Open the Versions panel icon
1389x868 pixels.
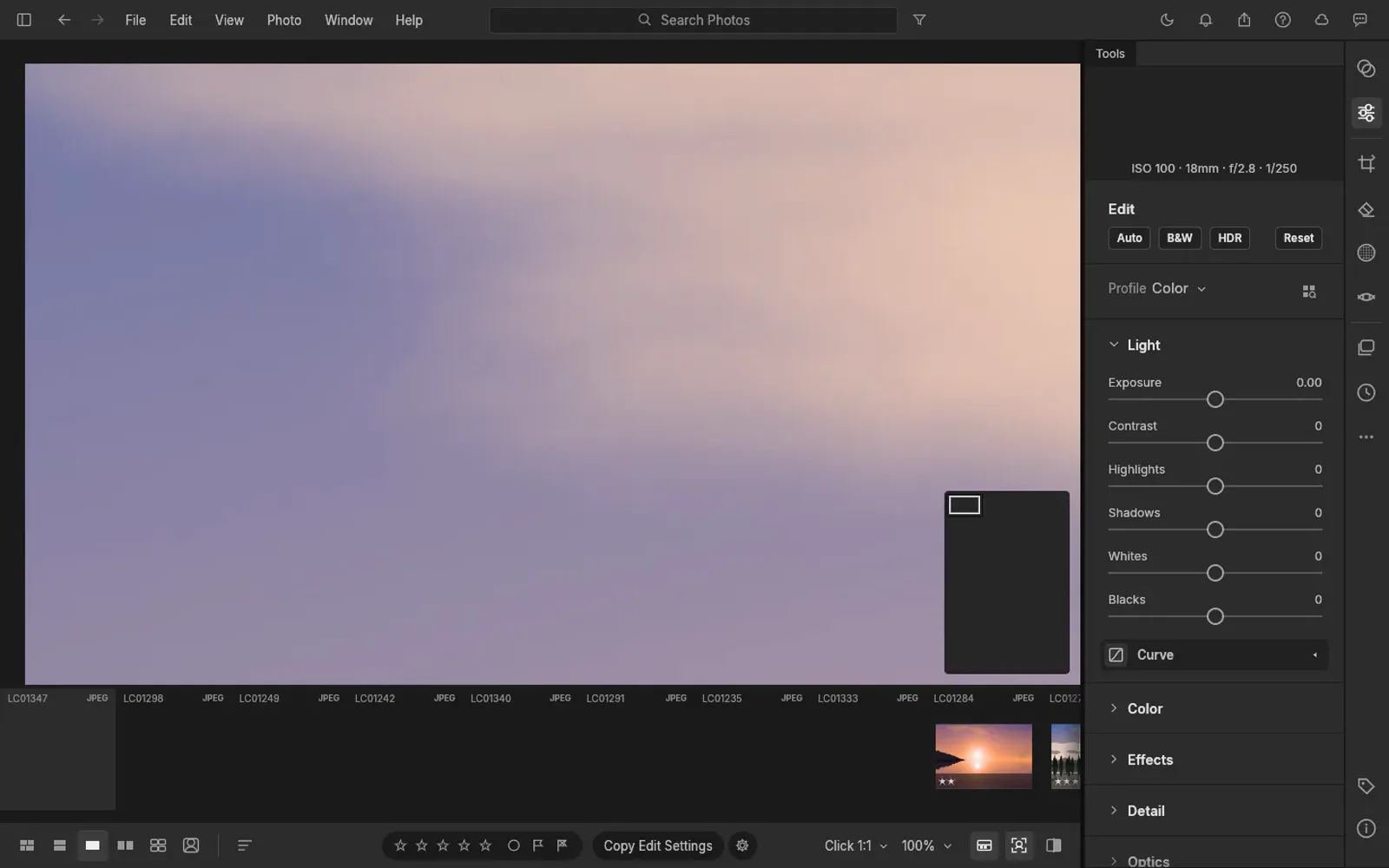point(1366,347)
